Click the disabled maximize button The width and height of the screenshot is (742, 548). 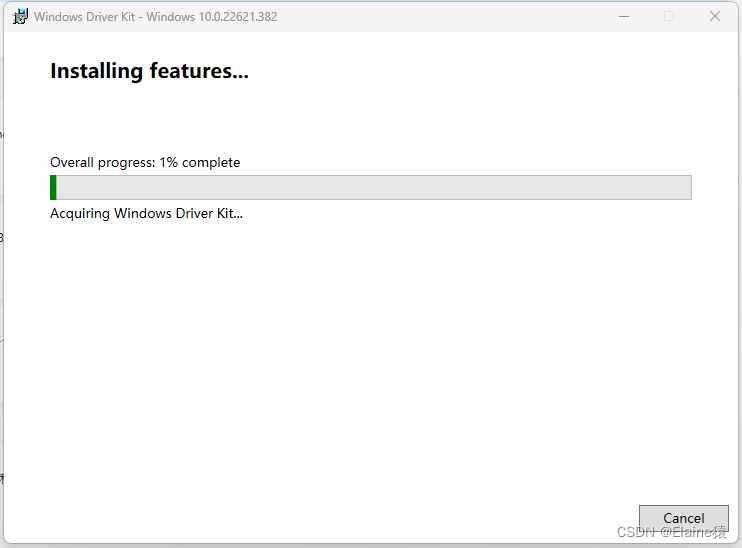point(669,17)
